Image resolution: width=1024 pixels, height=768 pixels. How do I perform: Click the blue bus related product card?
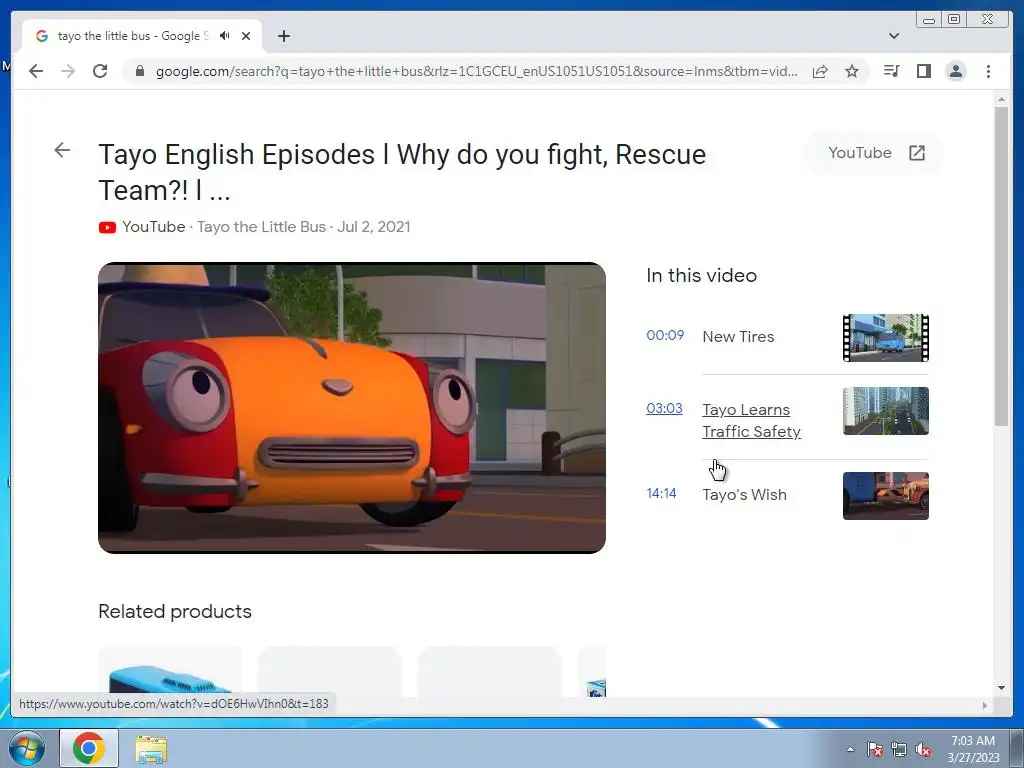(170, 671)
